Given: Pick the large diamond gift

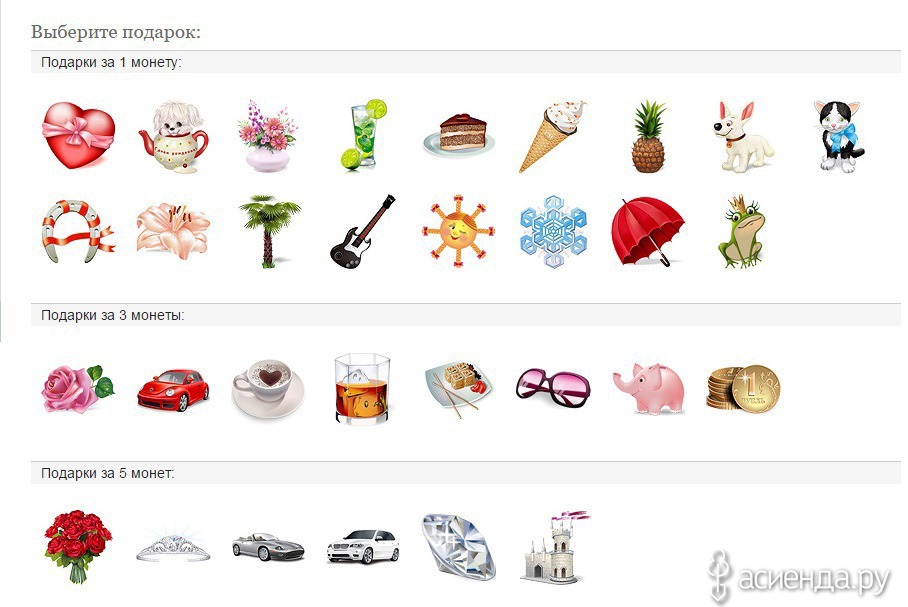Looking at the screenshot, I should point(459,547).
